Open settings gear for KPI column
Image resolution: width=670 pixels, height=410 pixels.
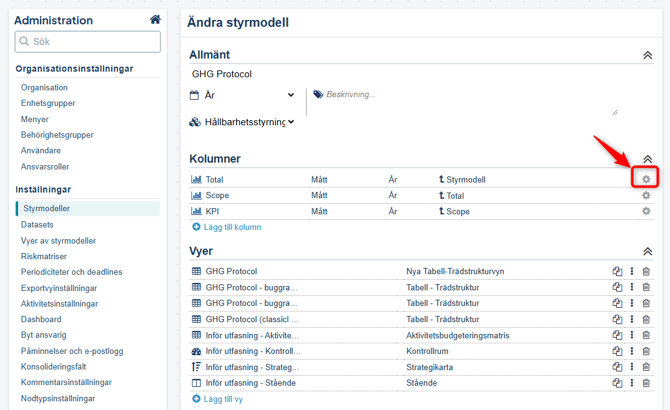(x=646, y=211)
